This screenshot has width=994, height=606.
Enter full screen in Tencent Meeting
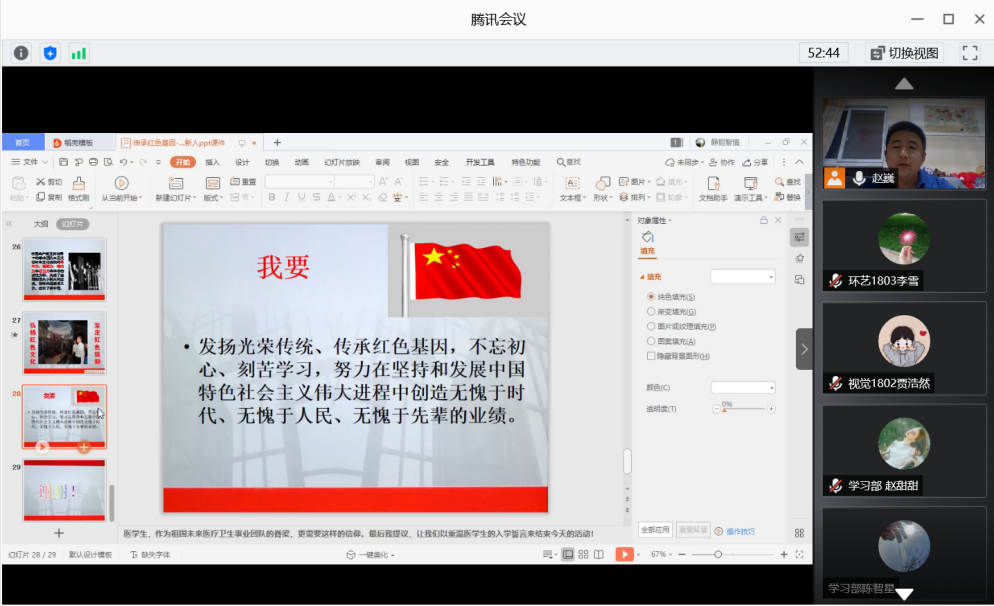(969, 53)
